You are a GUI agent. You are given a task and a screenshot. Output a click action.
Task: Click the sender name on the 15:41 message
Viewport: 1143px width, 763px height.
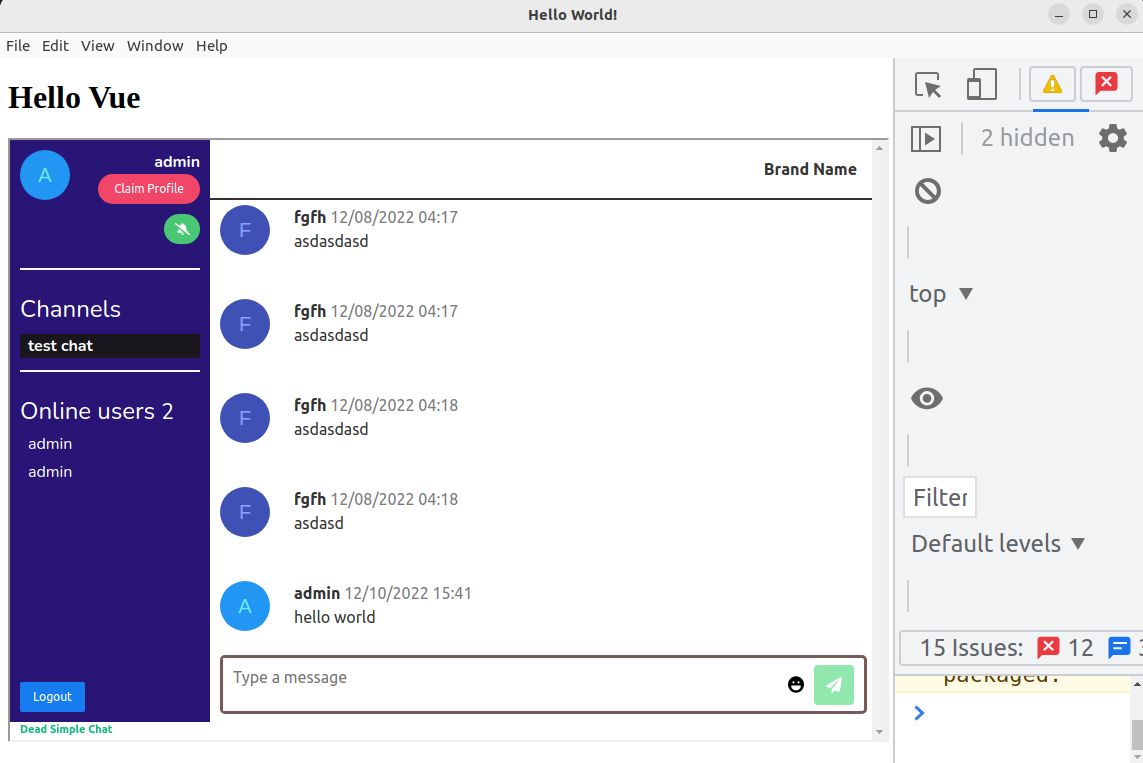317,593
